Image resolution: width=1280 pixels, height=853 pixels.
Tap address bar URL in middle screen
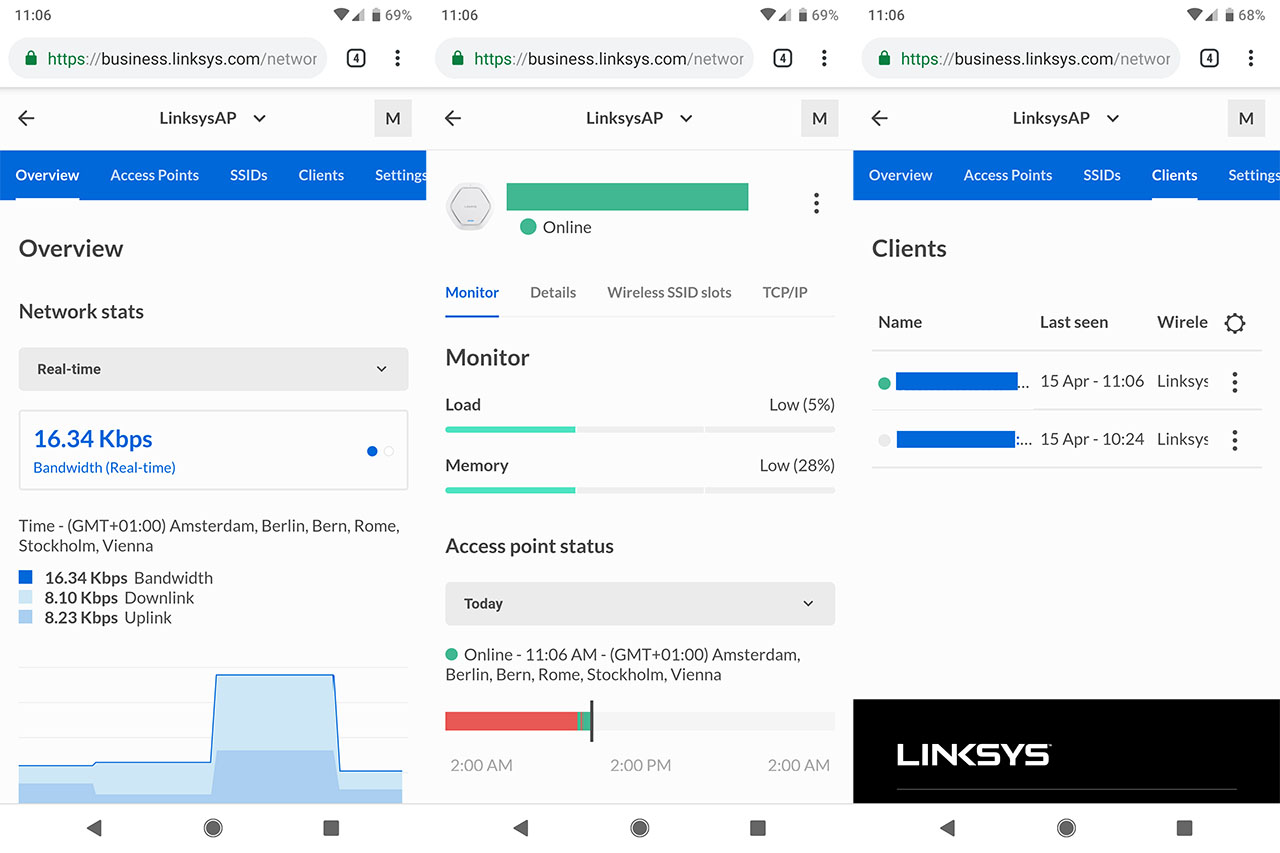click(609, 59)
